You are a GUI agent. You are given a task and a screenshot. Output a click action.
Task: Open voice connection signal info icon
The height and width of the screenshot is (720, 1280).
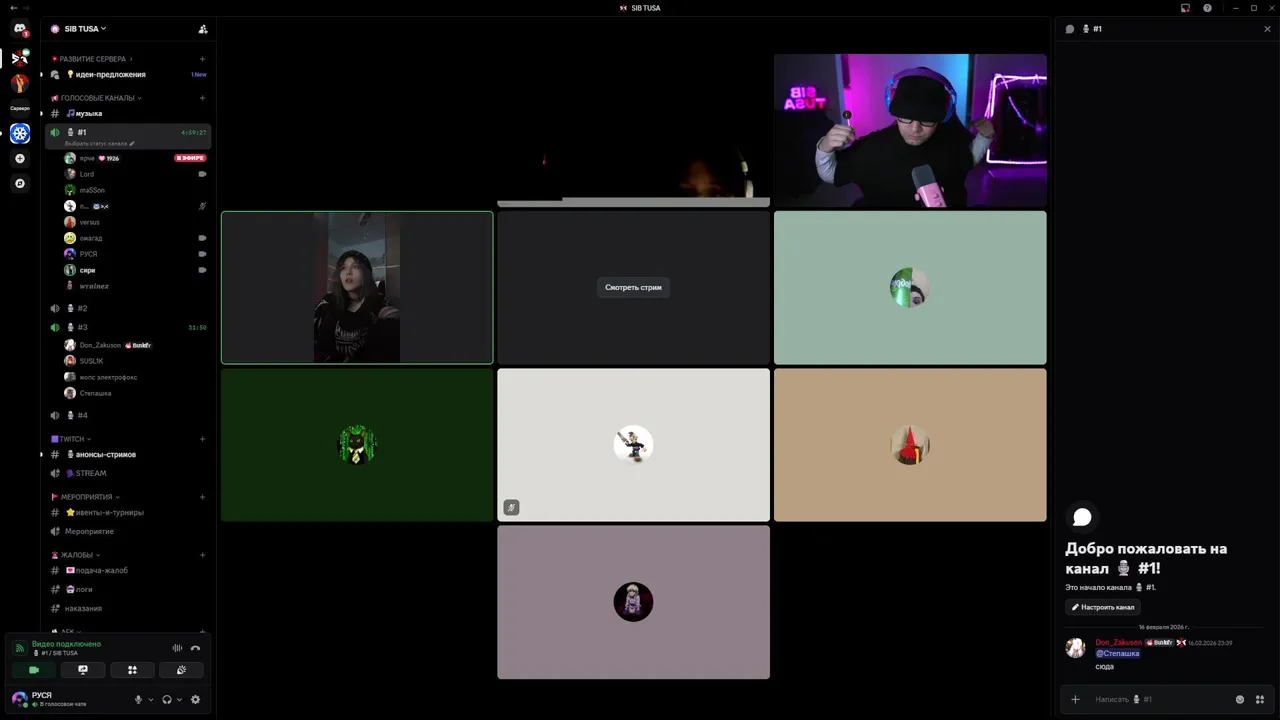(x=19, y=648)
